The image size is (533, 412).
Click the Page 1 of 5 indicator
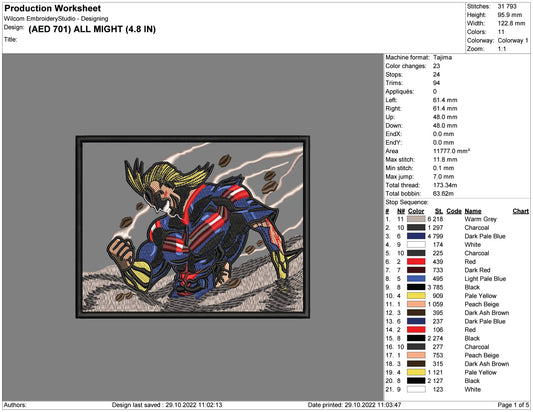point(513,405)
